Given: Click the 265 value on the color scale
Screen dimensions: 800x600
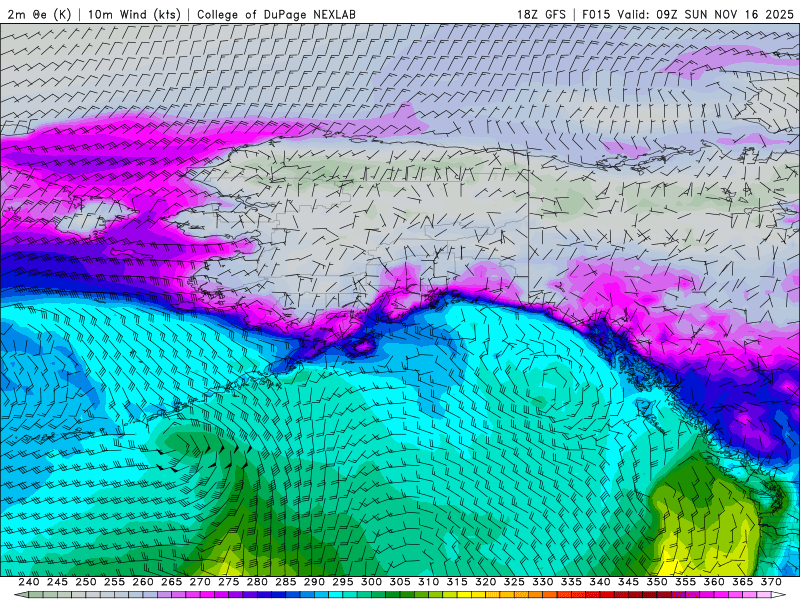Looking at the screenshot, I should point(171,582).
